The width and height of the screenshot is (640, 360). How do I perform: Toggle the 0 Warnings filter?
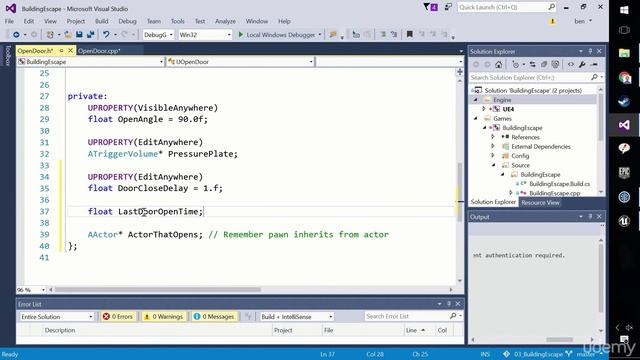click(x=164, y=316)
